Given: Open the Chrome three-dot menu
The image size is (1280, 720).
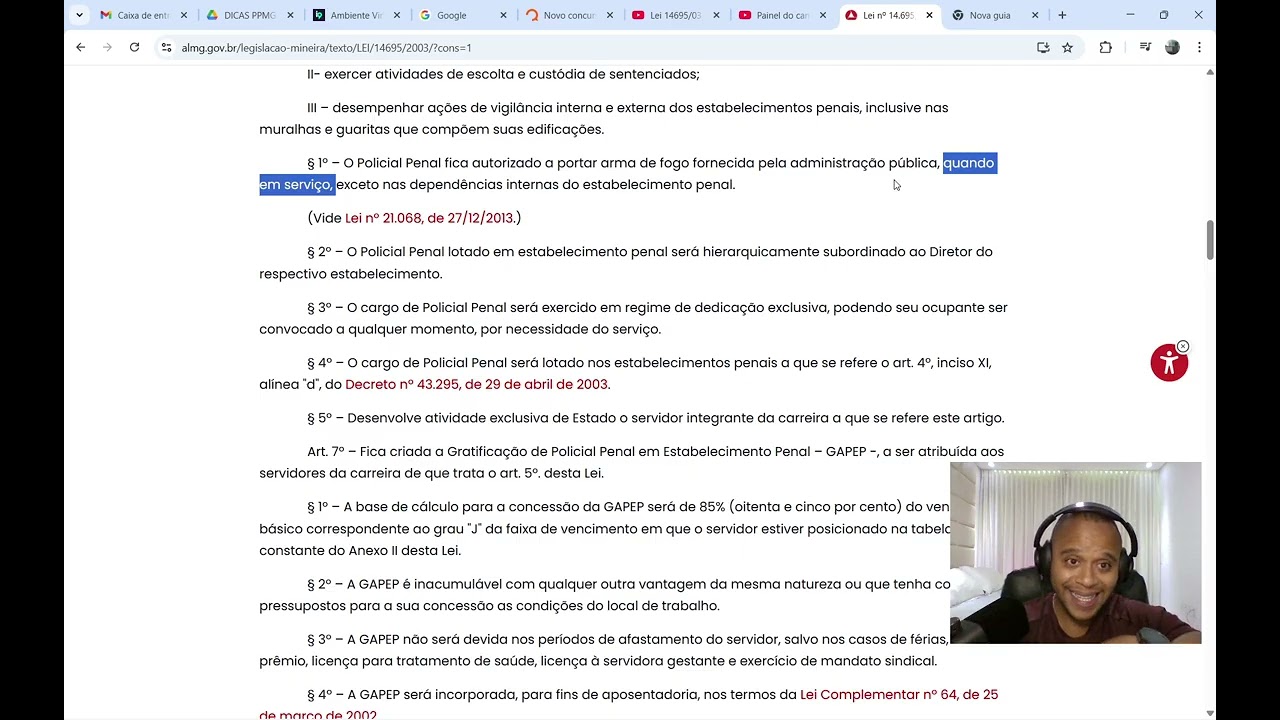Looking at the screenshot, I should tap(1199, 47).
